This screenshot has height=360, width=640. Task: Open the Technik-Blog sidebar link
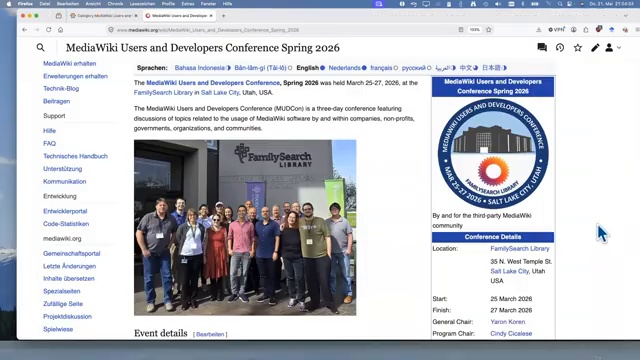point(61,88)
